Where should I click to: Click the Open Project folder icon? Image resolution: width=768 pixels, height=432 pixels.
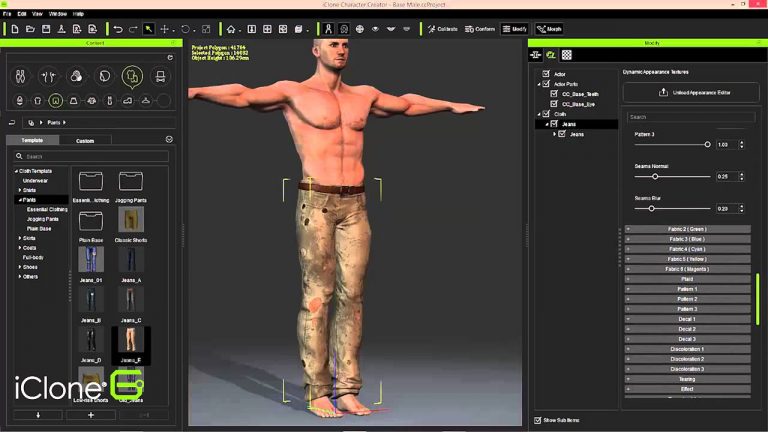pos(31,29)
